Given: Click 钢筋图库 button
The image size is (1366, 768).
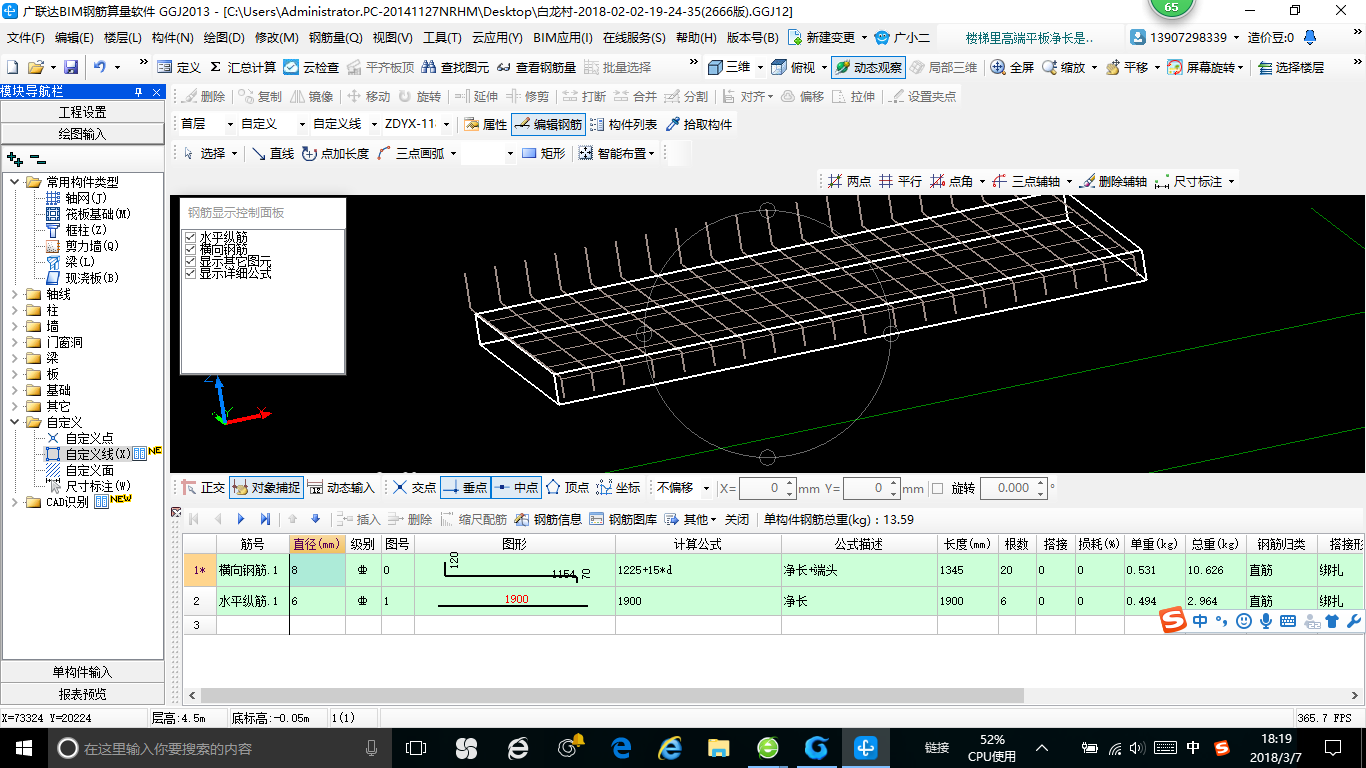Looking at the screenshot, I should click(x=623, y=519).
